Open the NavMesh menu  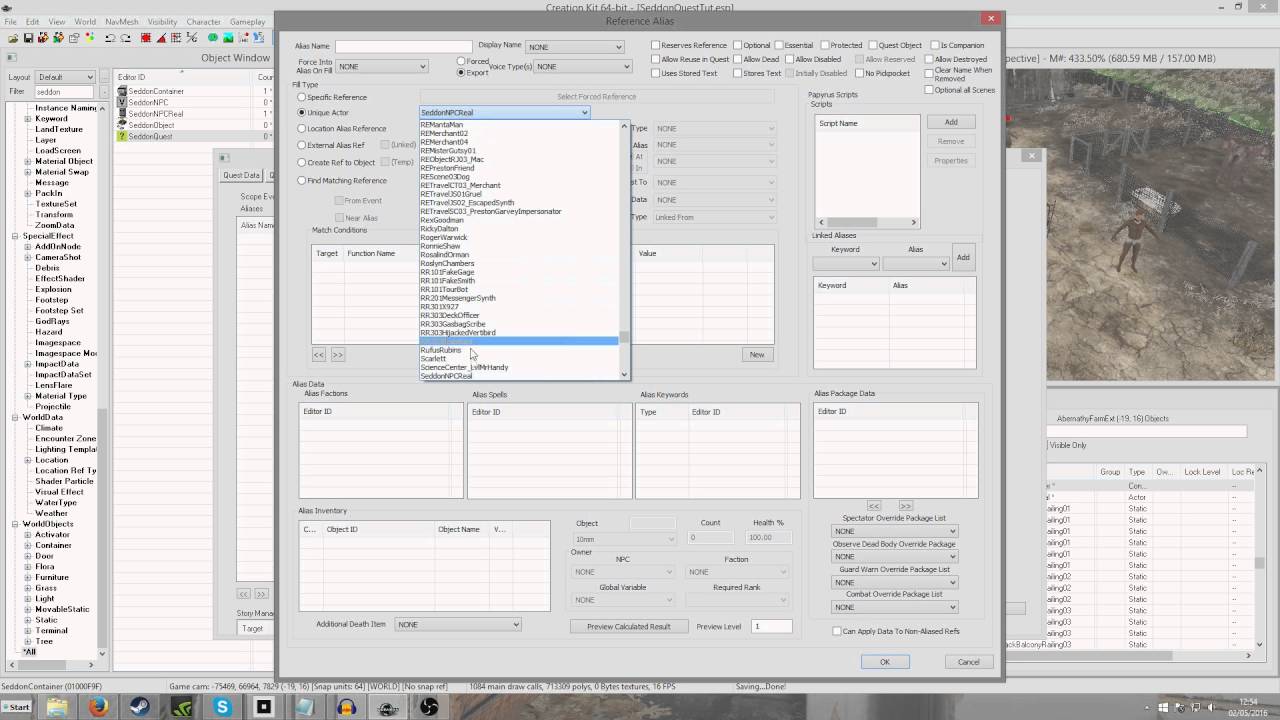click(x=122, y=21)
